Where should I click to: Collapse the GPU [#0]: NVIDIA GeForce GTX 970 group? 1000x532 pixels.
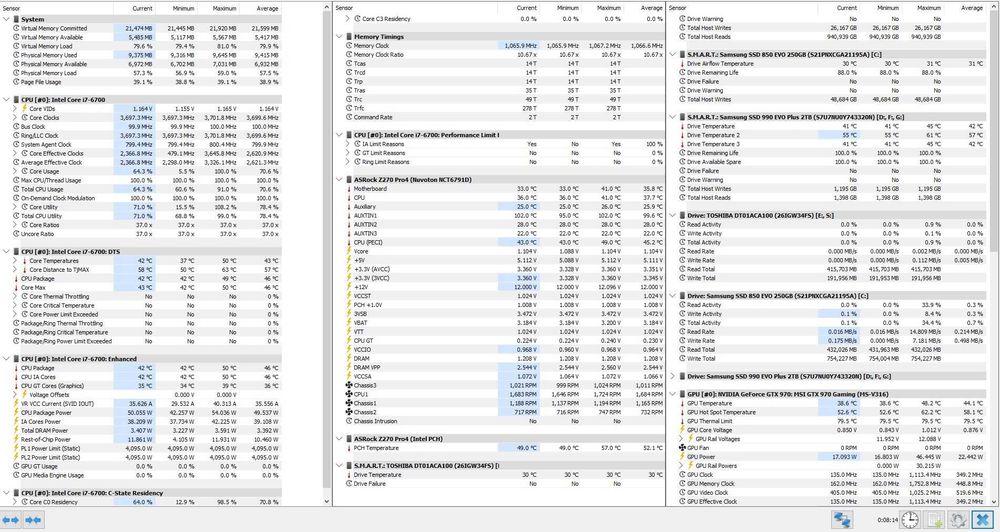[673, 394]
